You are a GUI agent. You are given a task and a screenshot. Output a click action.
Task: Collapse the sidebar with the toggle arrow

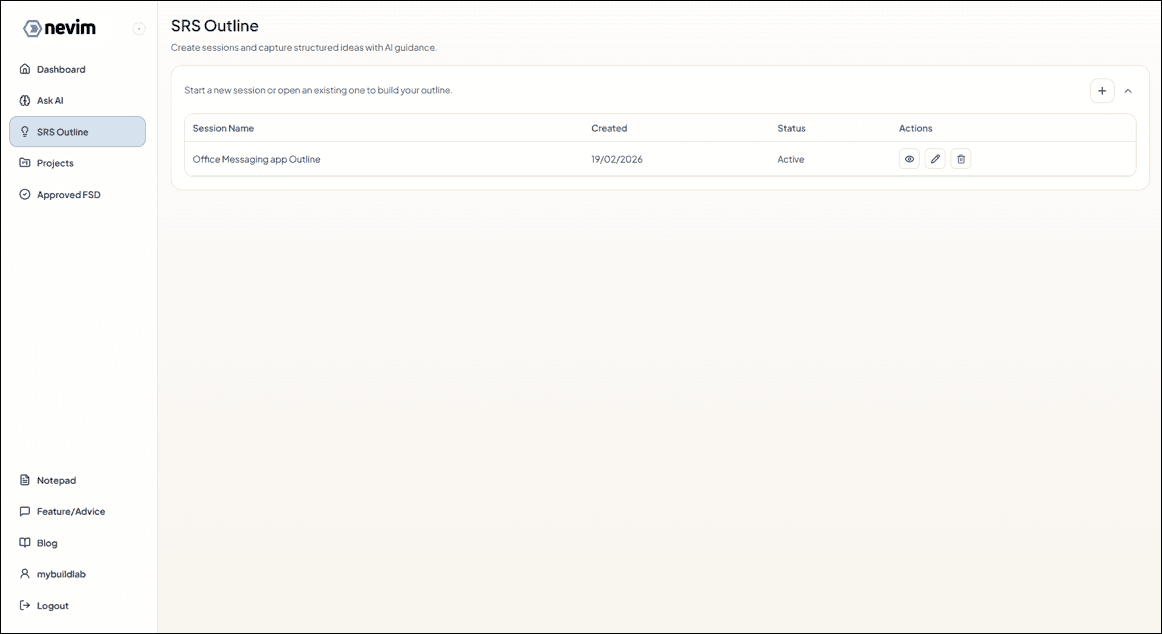(x=139, y=29)
